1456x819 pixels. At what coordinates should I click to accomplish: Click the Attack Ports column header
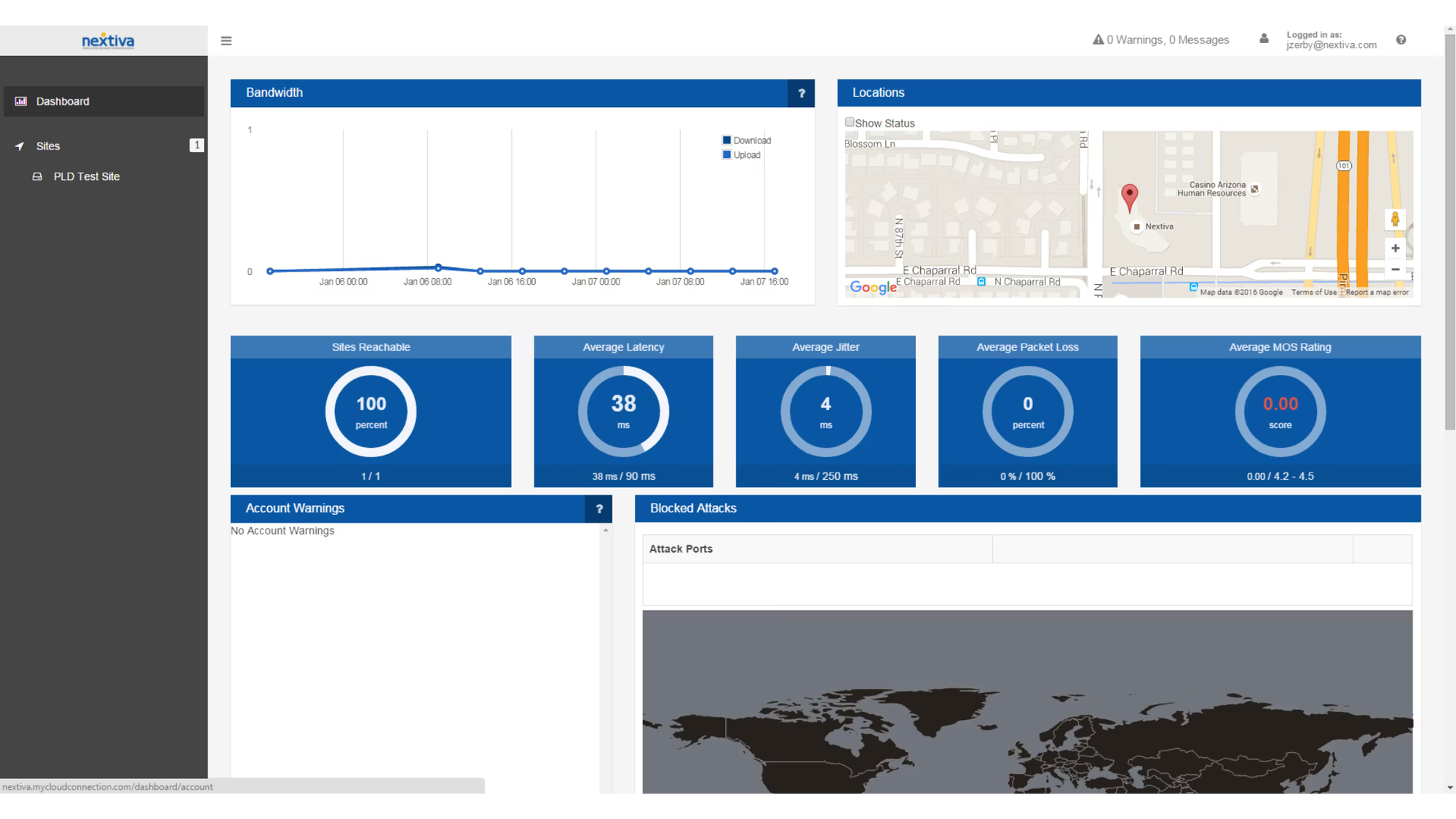click(817, 549)
